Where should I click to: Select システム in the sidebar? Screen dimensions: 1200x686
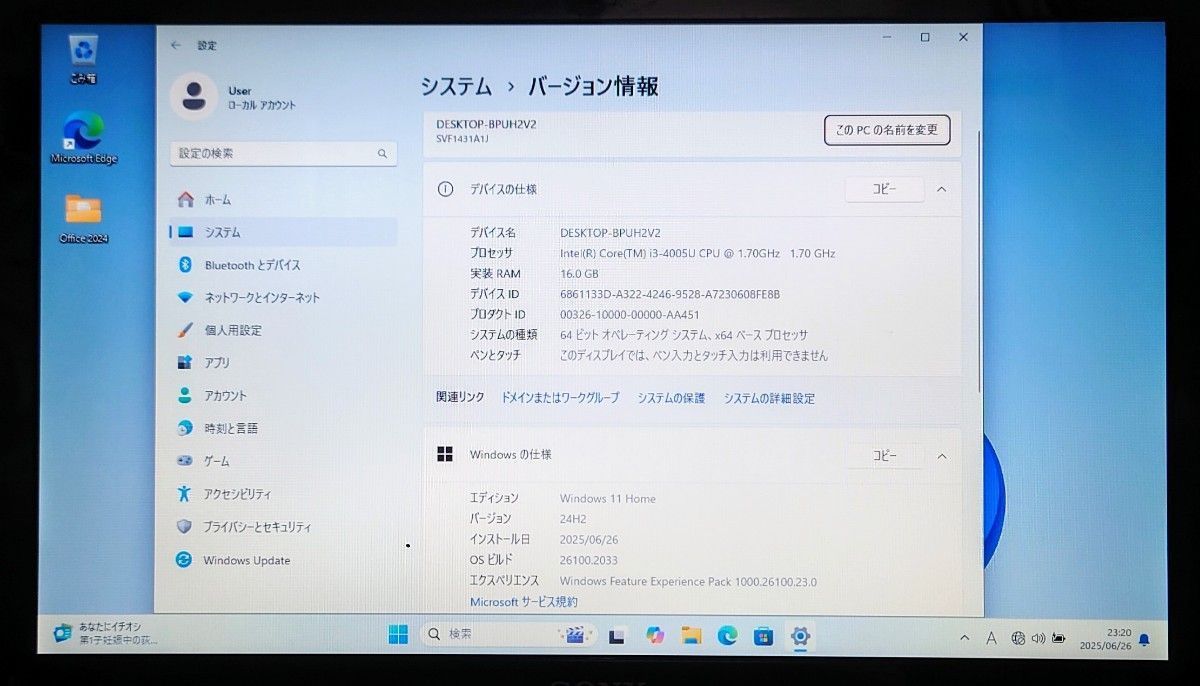pyautogui.click(x=283, y=232)
